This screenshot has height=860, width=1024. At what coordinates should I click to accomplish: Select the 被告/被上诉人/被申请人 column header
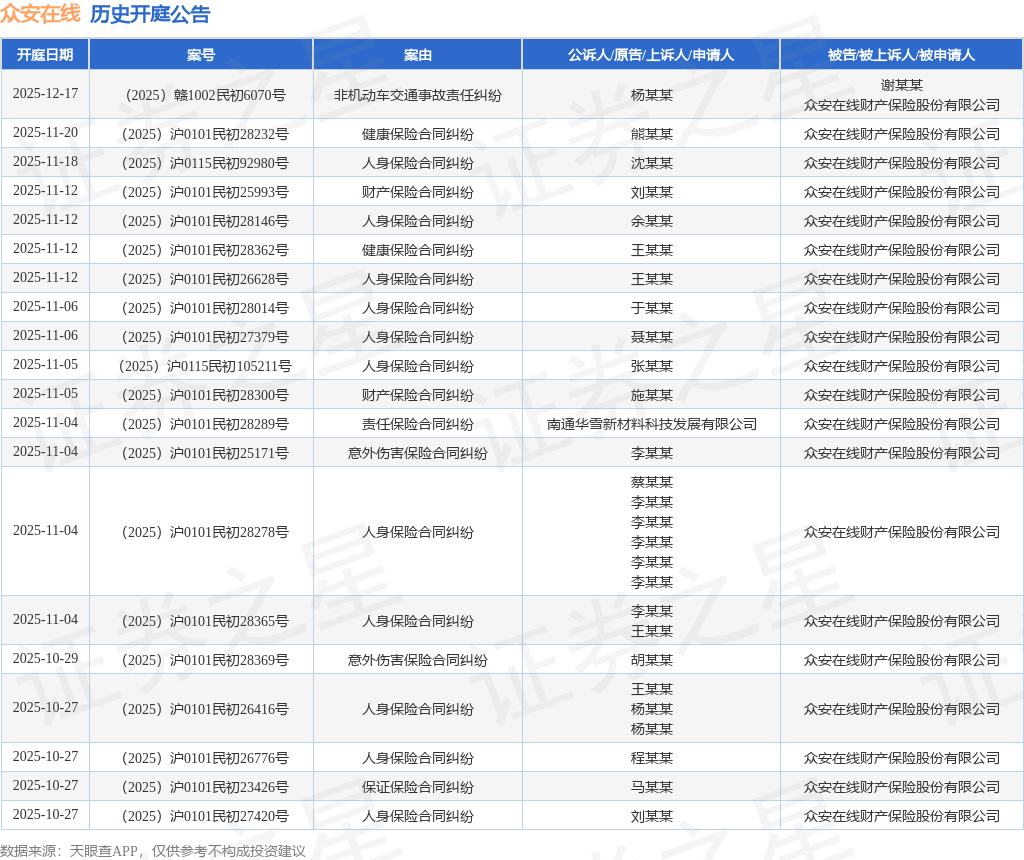point(902,55)
